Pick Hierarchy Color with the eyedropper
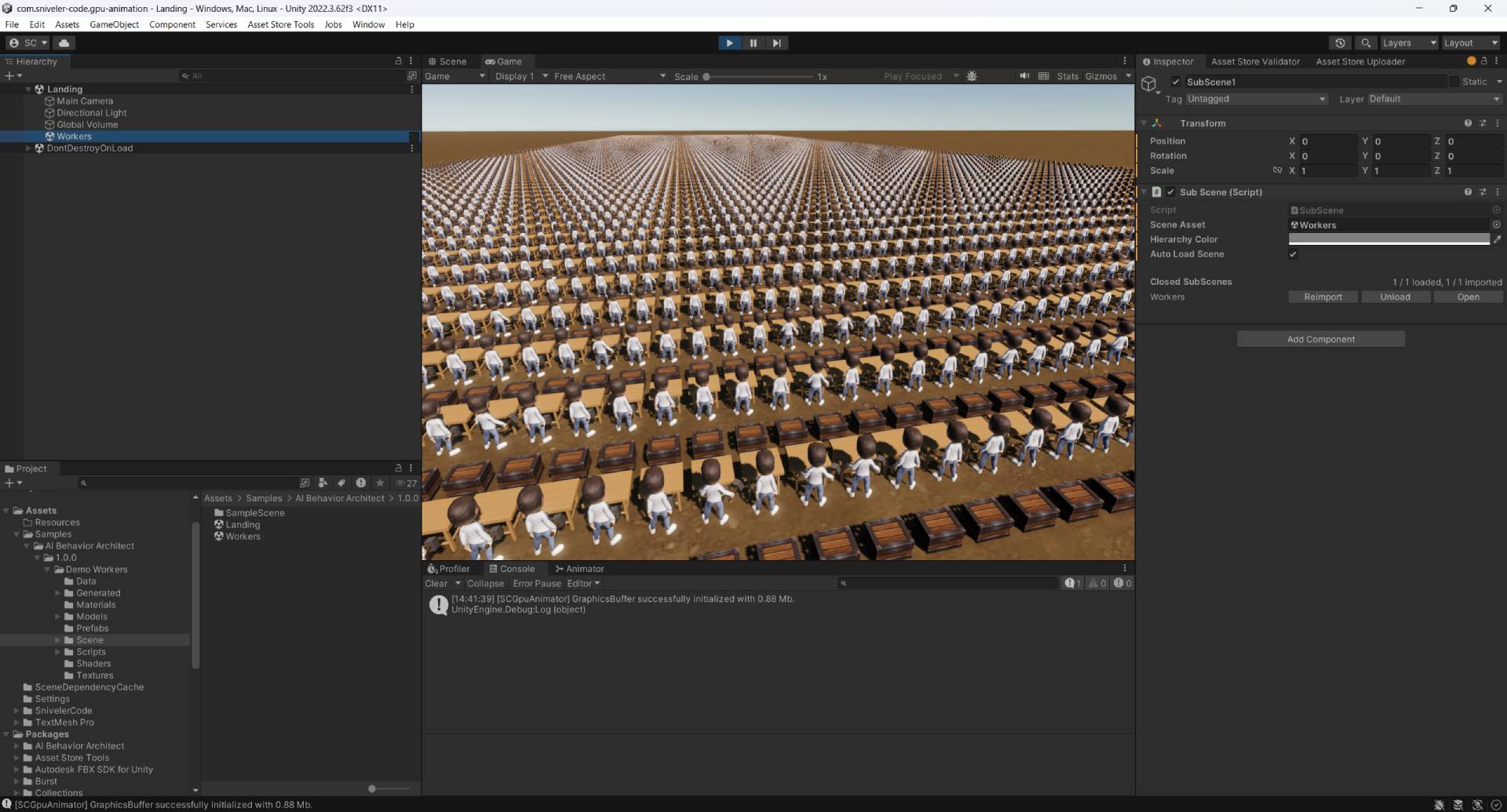 pos(1497,239)
